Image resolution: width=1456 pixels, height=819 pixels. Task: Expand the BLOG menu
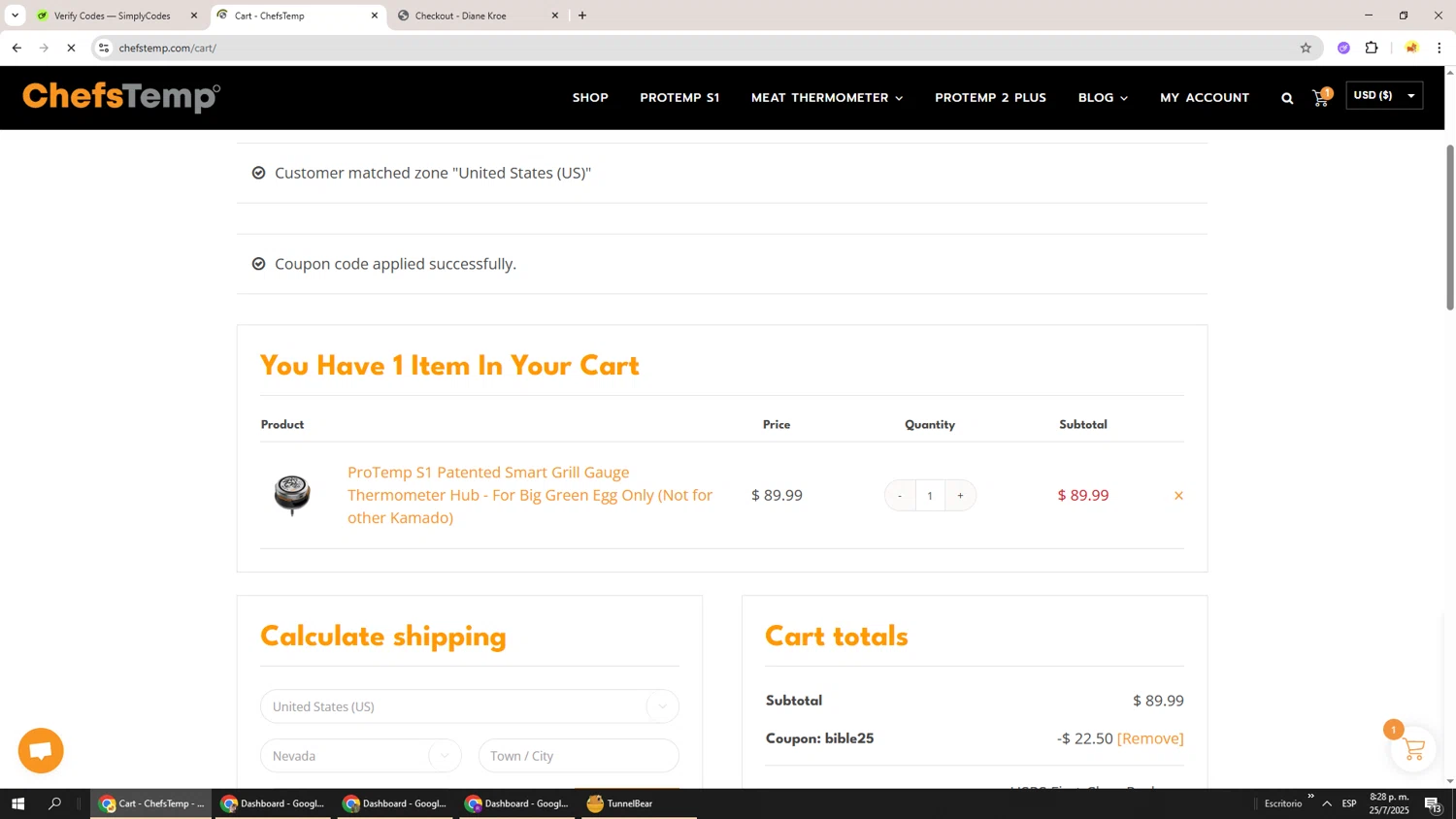pos(1103,98)
